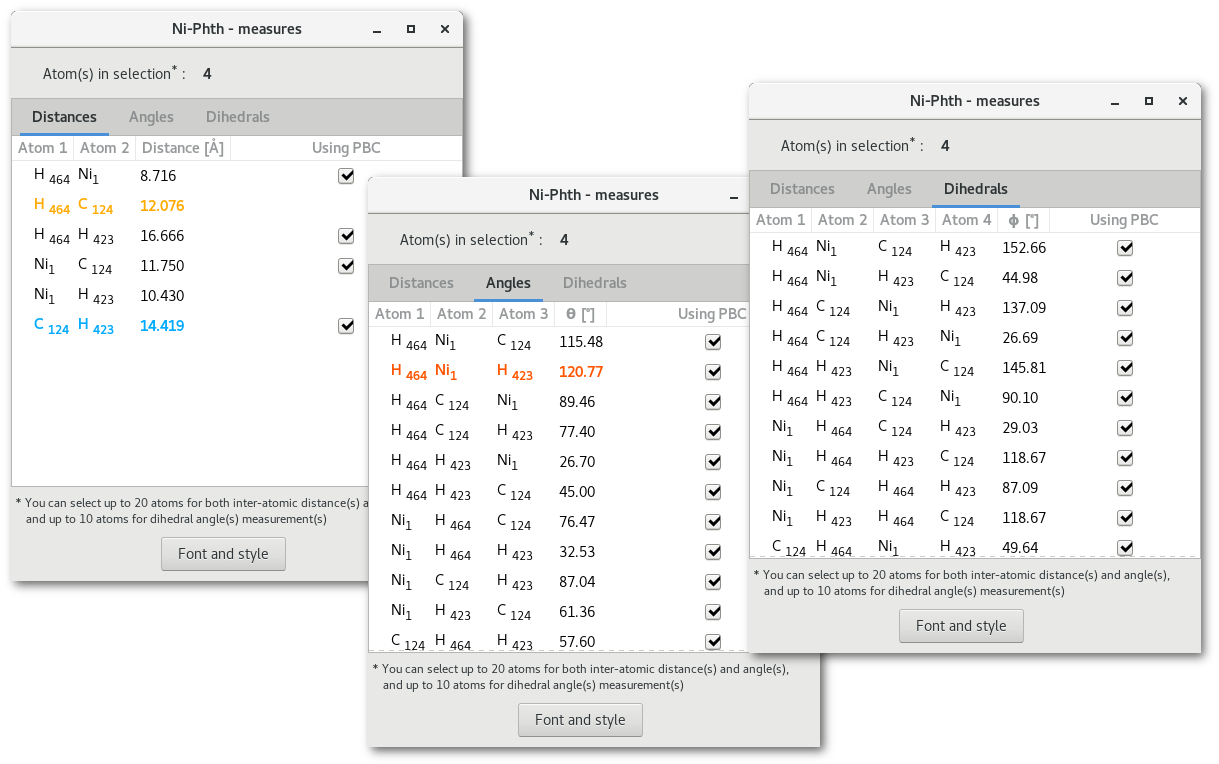Uncheck PBC for the highlighted 120.77 angle row

point(713,372)
